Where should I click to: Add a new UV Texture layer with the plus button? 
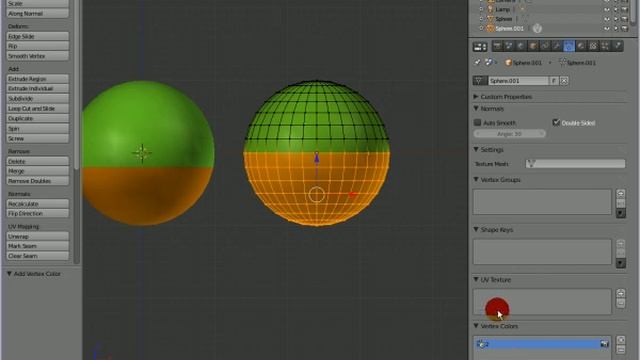coord(620,293)
